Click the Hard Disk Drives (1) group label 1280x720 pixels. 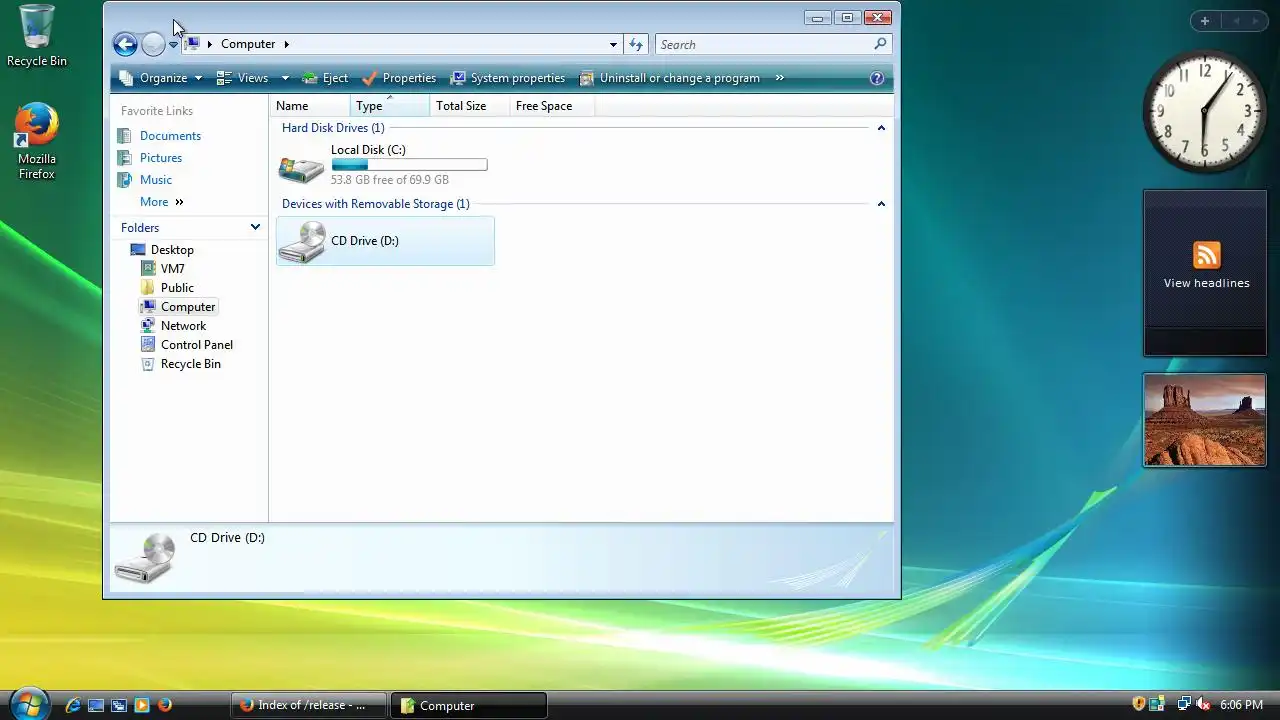click(333, 128)
